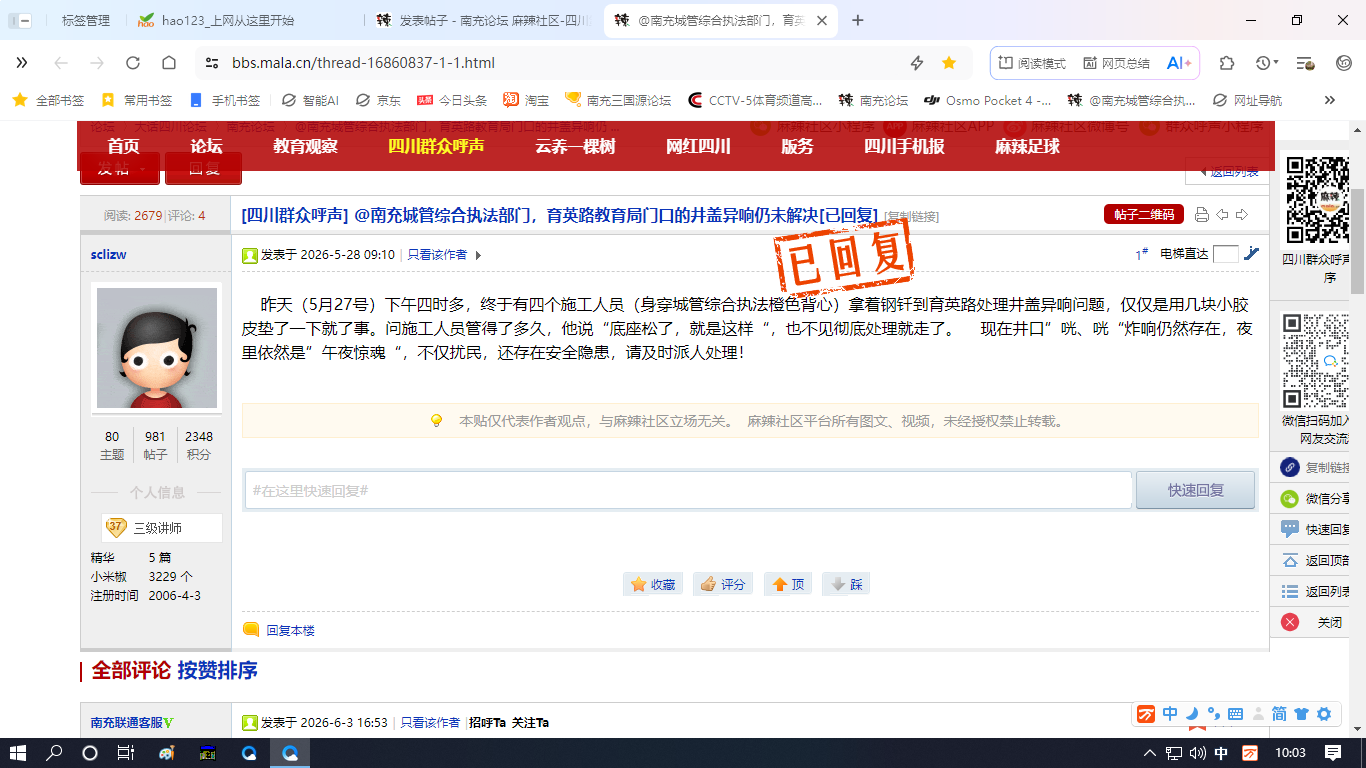Open 网址导航 bookmark
Screen dimensions: 1366x768
pyautogui.click(x=1247, y=100)
